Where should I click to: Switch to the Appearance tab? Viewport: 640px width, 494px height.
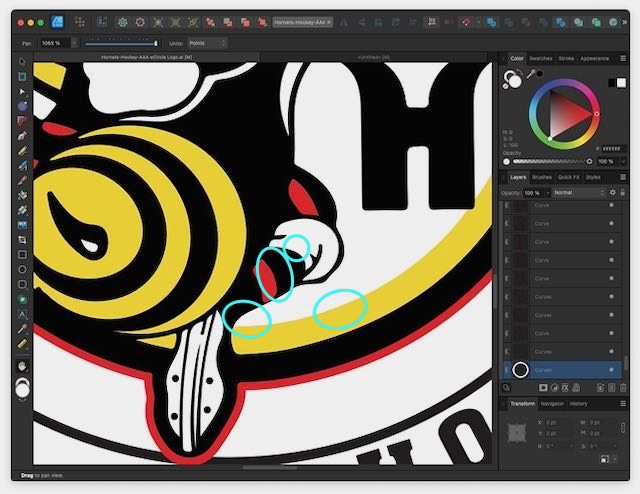tap(594, 59)
